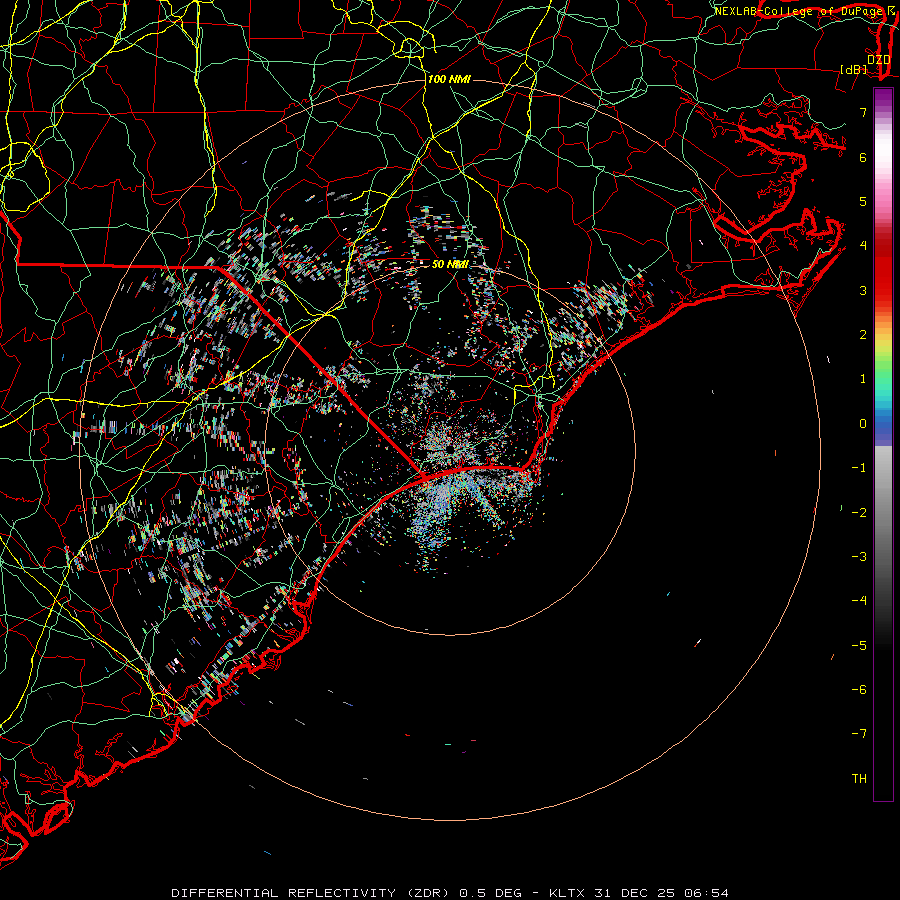The width and height of the screenshot is (900, 900).
Task: Click the "KLTX" station ID in caption
Action: tap(567, 893)
